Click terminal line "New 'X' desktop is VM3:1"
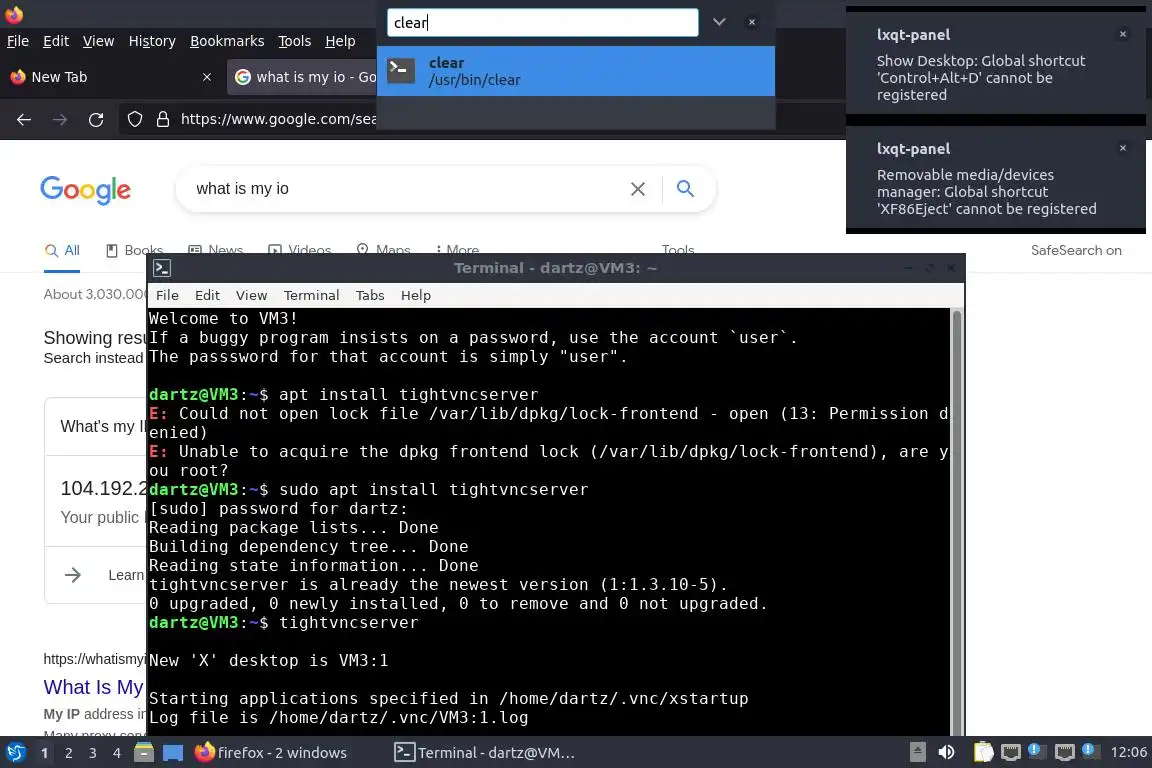 click(x=268, y=661)
